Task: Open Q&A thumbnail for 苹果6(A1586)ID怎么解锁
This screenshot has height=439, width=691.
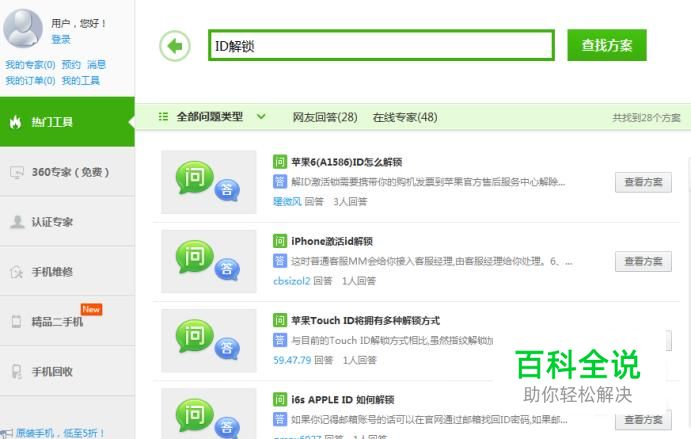Action: pyautogui.click(x=209, y=182)
